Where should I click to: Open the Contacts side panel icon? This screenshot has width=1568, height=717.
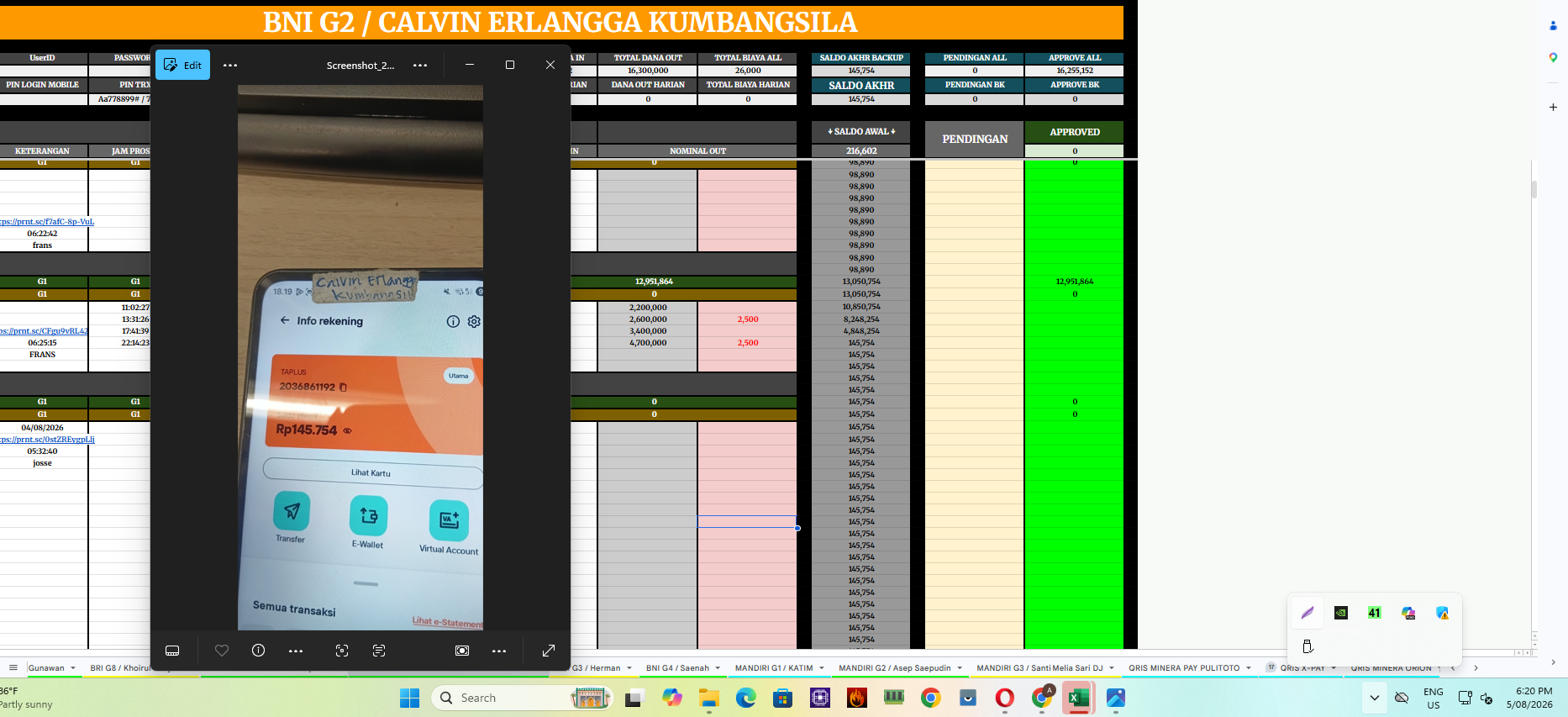click(1553, 26)
